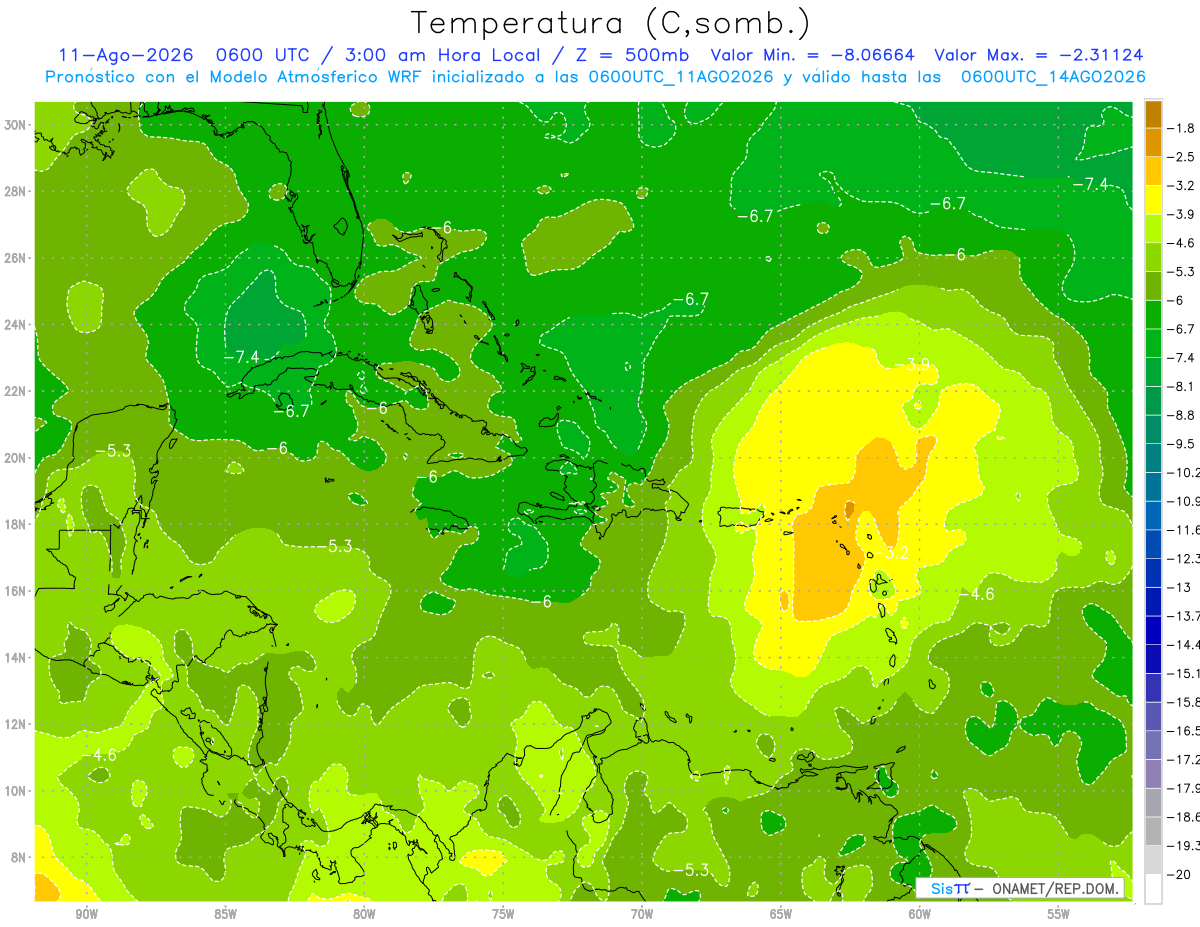Image resolution: width=1200 pixels, height=927 pixels.
Task: Click the '80W' longitude axis label
Action: click(x=364, y=914)
